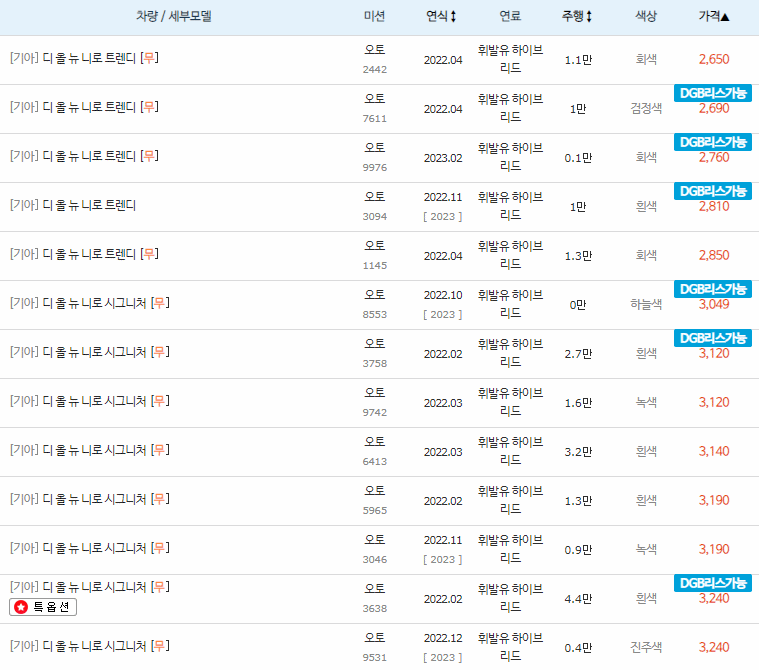
Task: Click the 색상 column header
Action: (x=646, y=16)
